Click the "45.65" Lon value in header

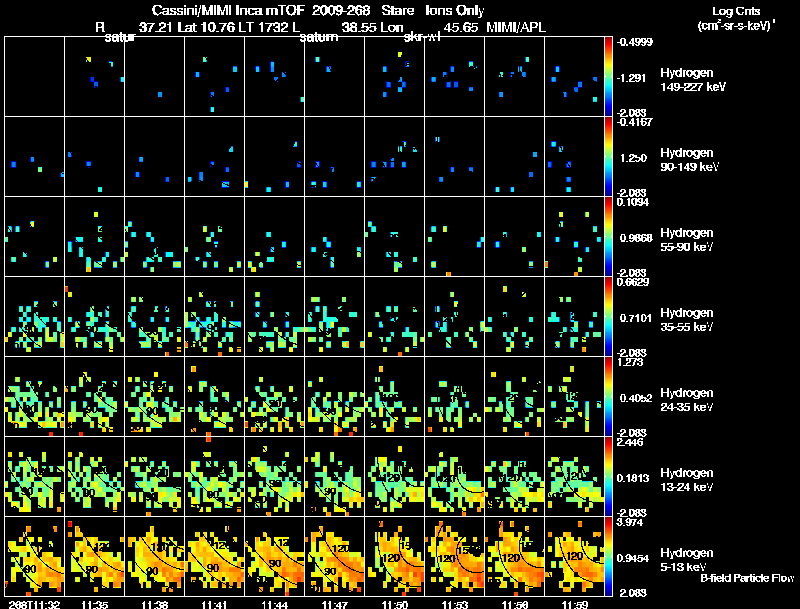click(461, 28)
